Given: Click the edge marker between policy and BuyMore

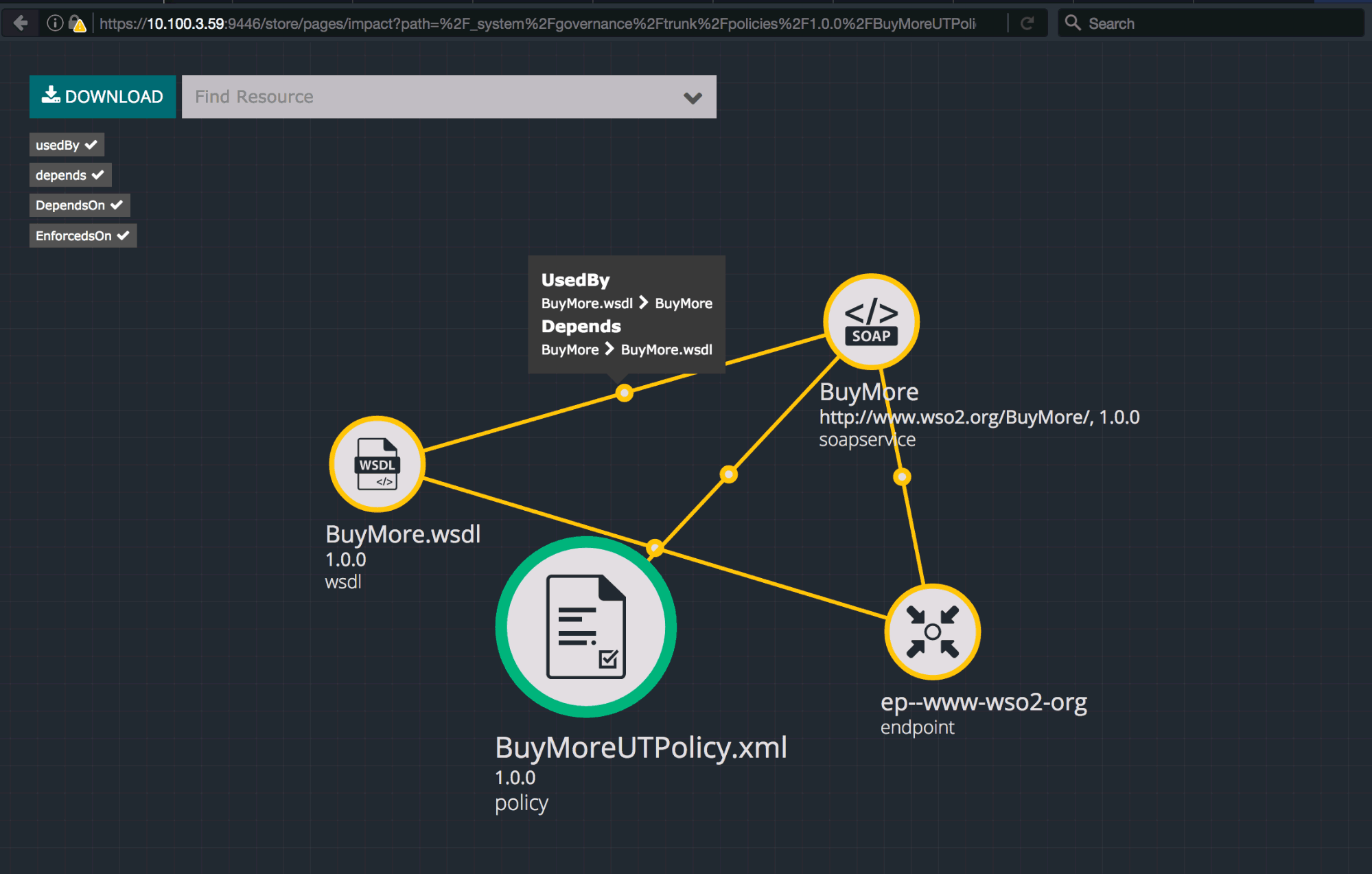Looking at the screenshot, I should coord(728,474).
